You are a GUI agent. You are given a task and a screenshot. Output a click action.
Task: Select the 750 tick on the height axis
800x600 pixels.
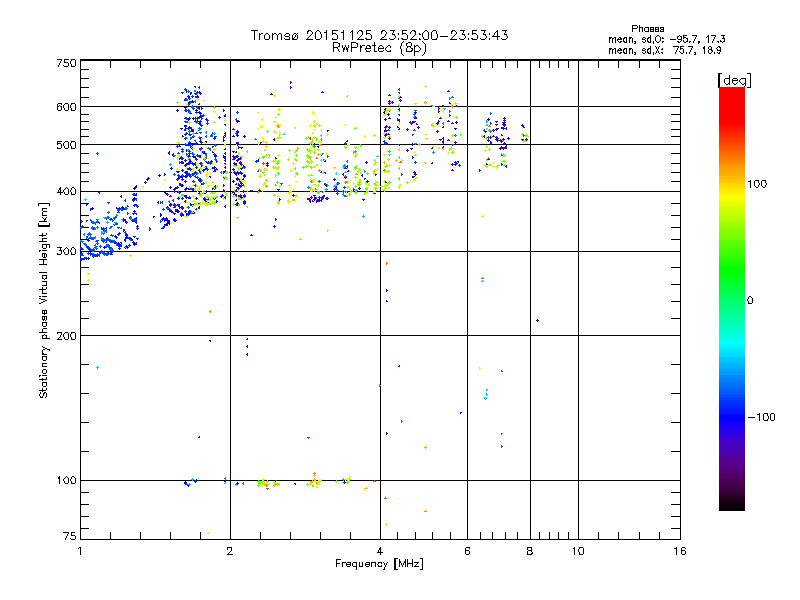pos(66,63)
